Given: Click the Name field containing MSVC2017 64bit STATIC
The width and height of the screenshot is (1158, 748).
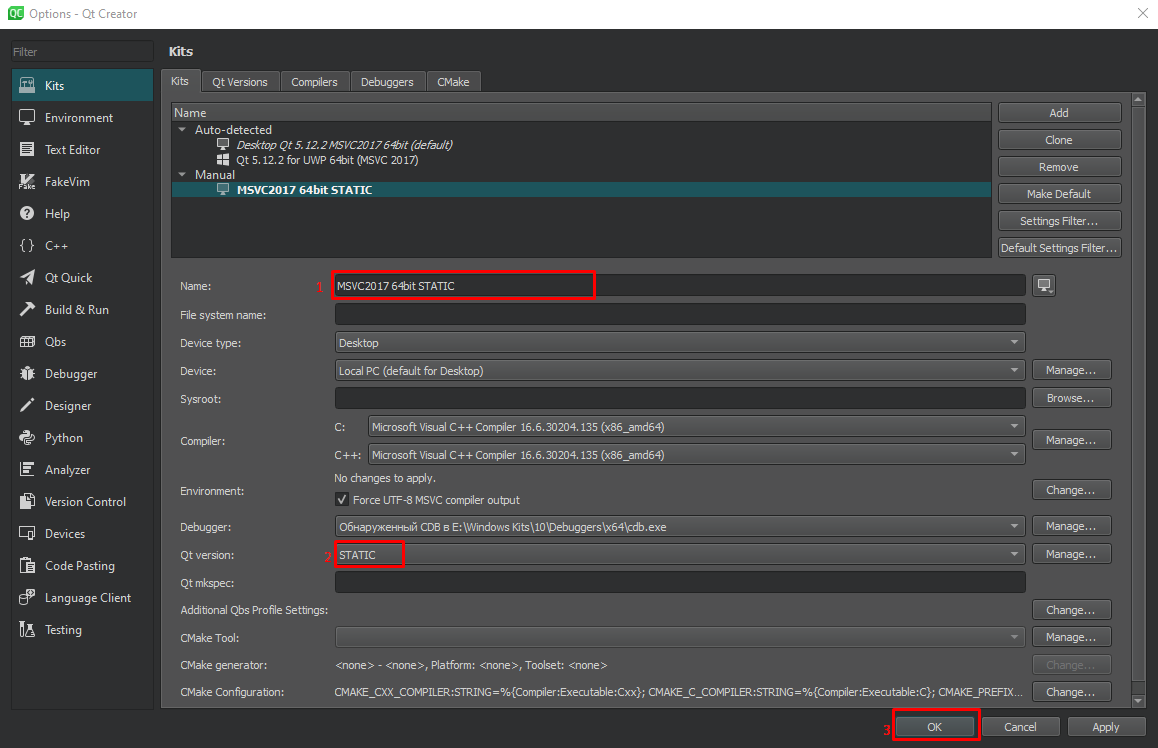Looking at the screenshot, I should tap(679, 286).
